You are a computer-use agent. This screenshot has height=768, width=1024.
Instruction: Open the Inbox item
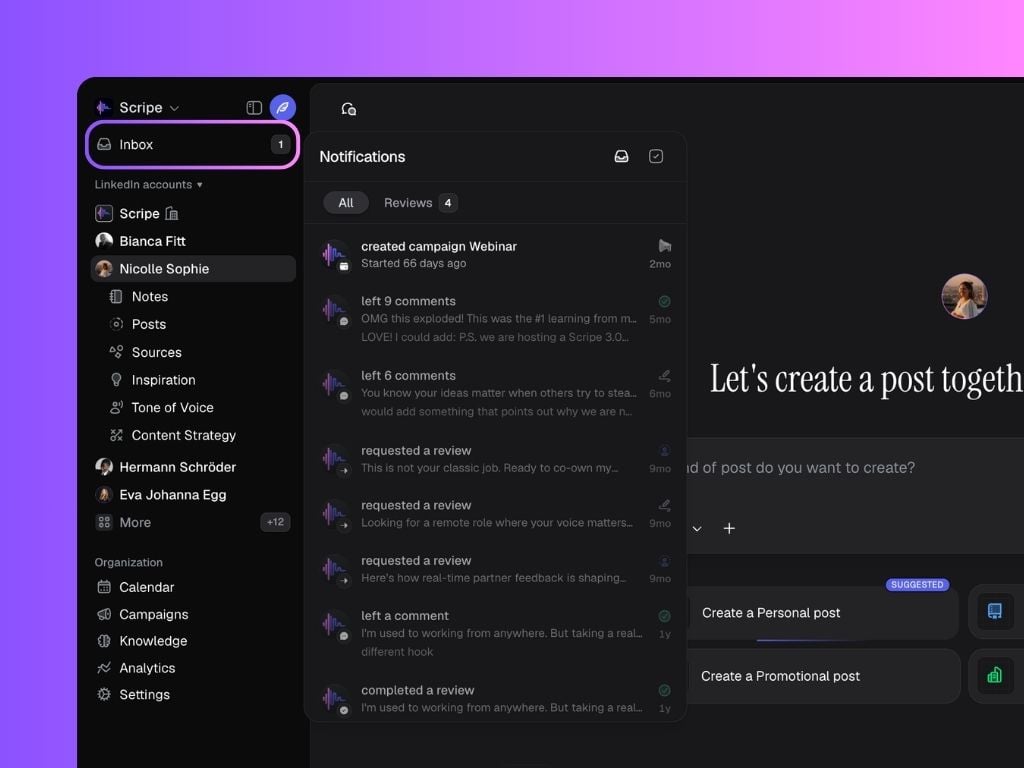coord(193,144)
